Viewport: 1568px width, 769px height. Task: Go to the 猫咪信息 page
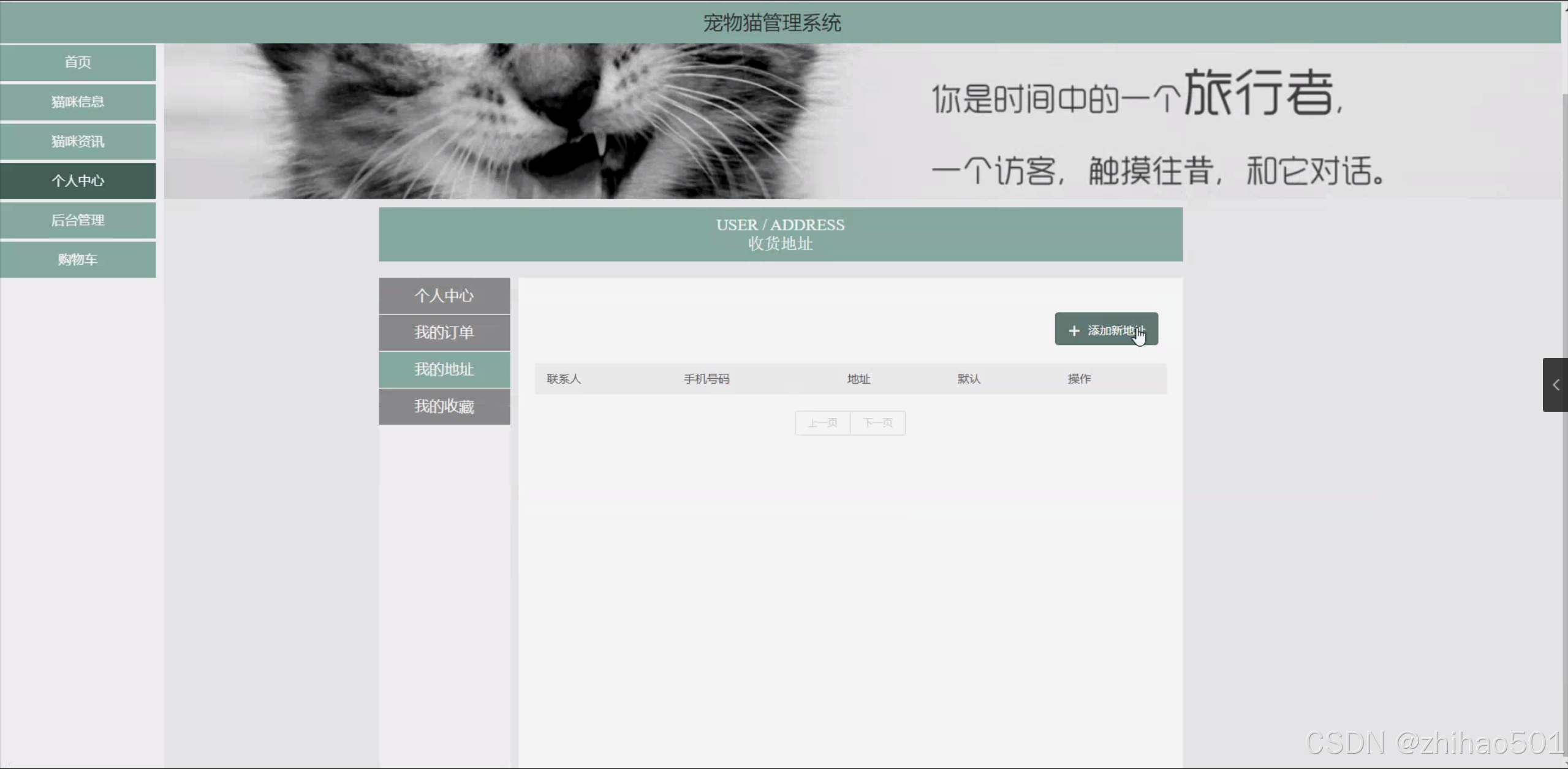[x=78, y=102]
